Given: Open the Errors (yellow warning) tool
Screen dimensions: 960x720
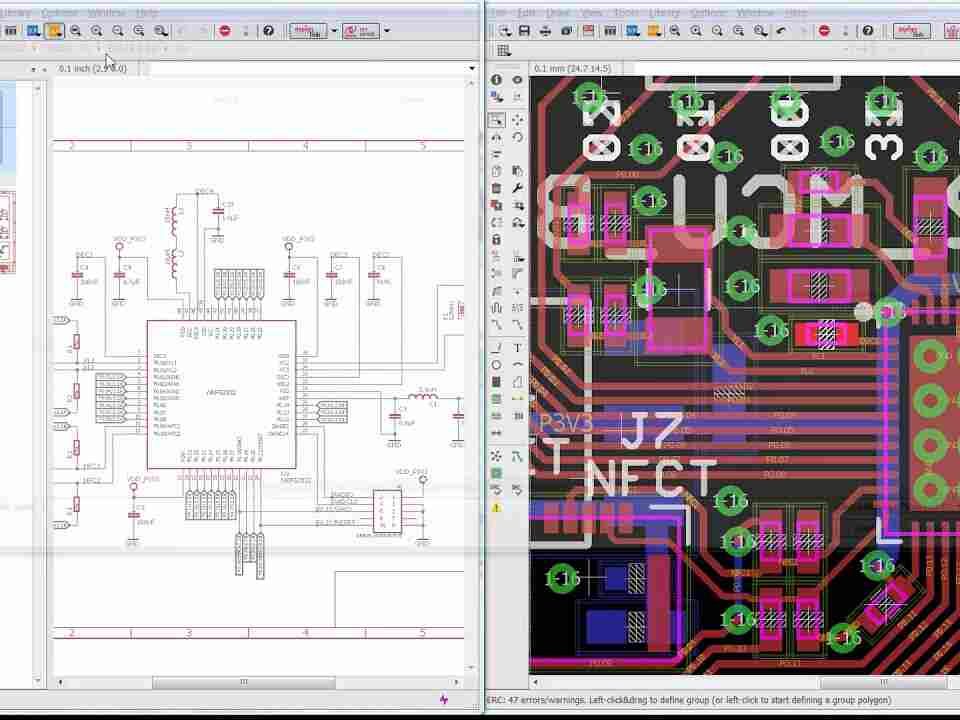Looking at the screenshot, I should (497, 508).
